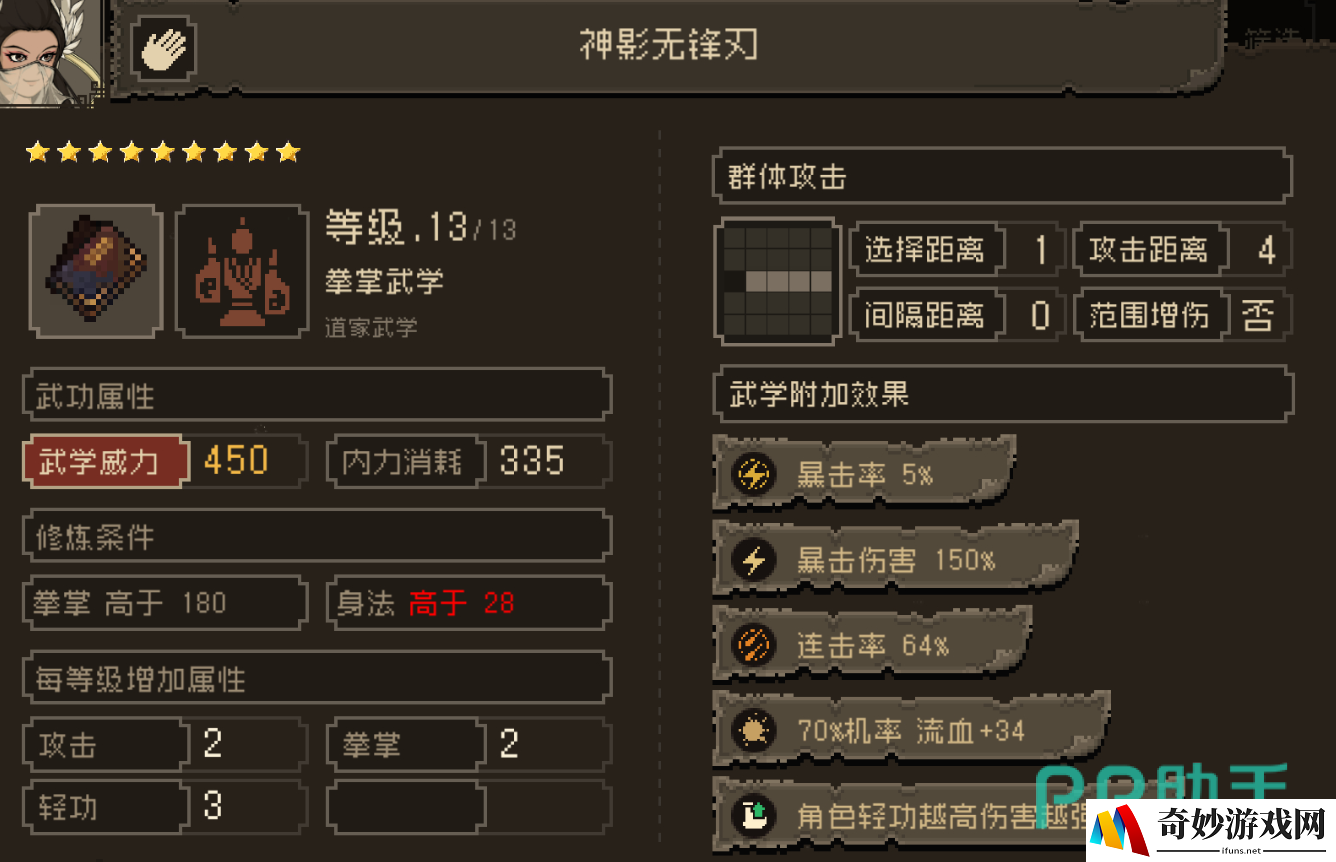1336x862 pixels.
Task: Click the 内力消耗 335 field
Action: (x=469, y=462)
